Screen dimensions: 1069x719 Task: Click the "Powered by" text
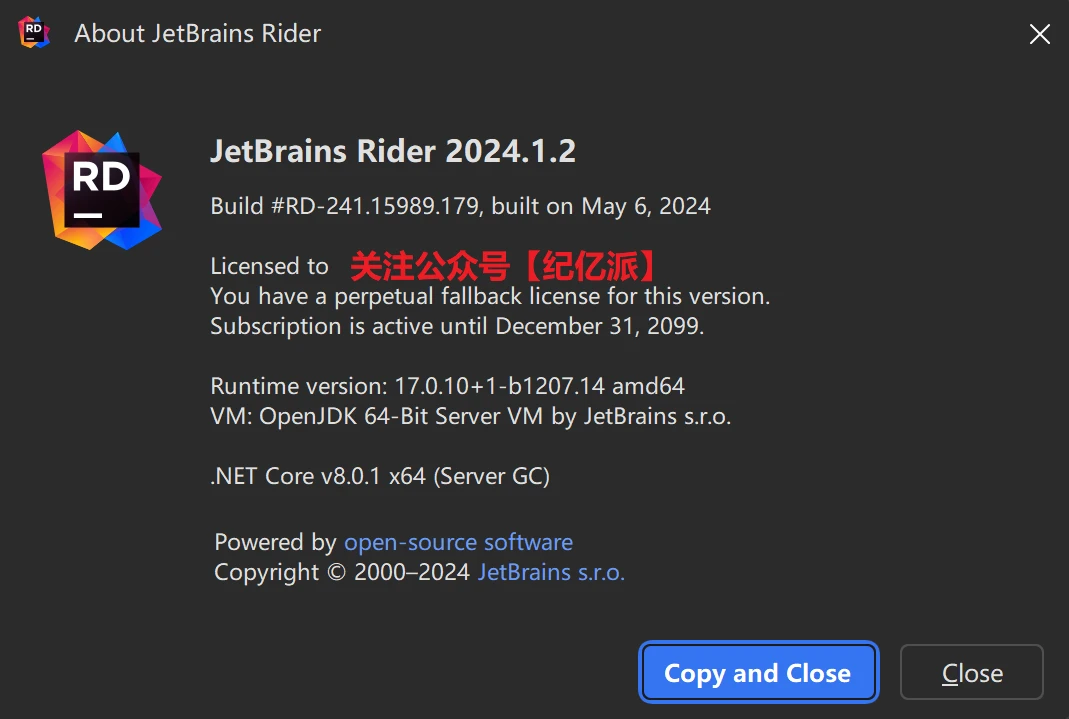pos(275,542)
